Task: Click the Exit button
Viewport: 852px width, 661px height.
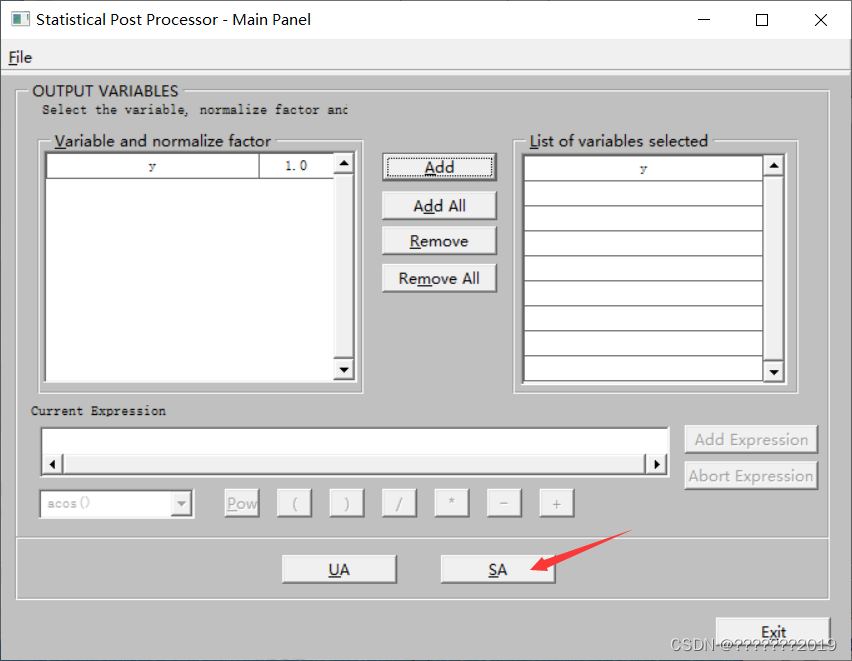Action: click(x=773, y=632)
